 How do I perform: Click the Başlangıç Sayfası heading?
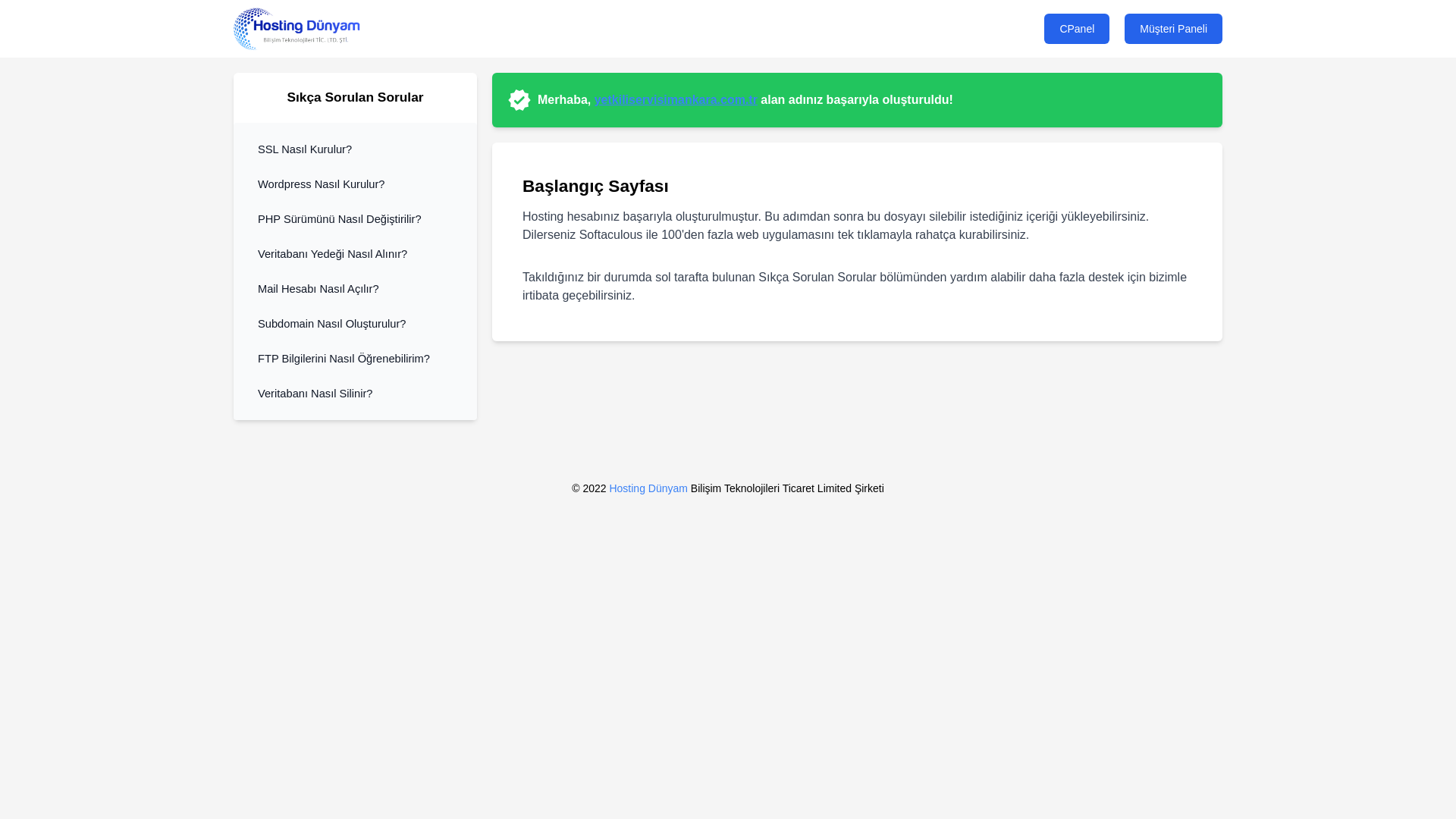coord(595,186)
